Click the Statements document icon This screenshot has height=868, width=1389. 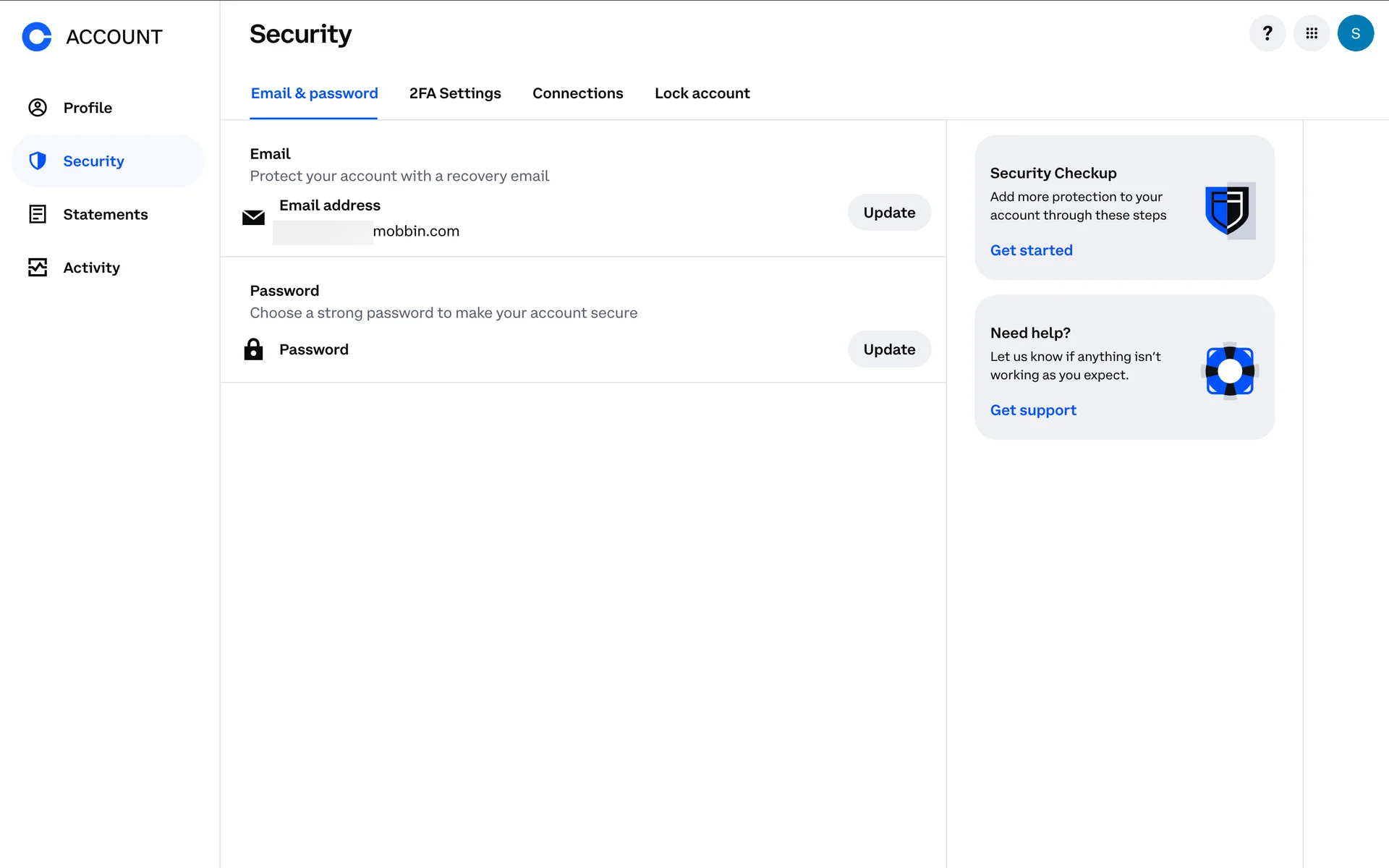pyautogui.click(x=38, y=214)
